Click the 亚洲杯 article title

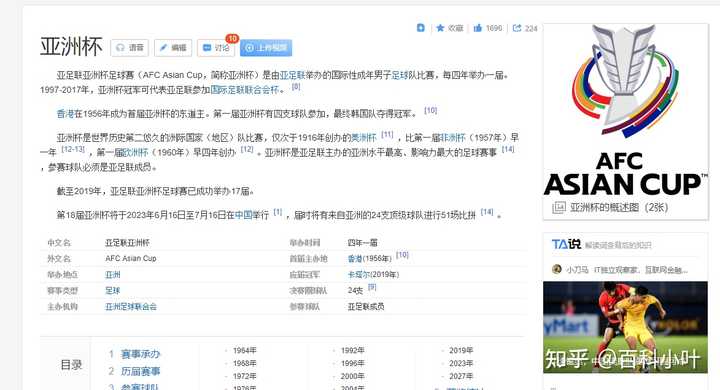tap(71, 47)
